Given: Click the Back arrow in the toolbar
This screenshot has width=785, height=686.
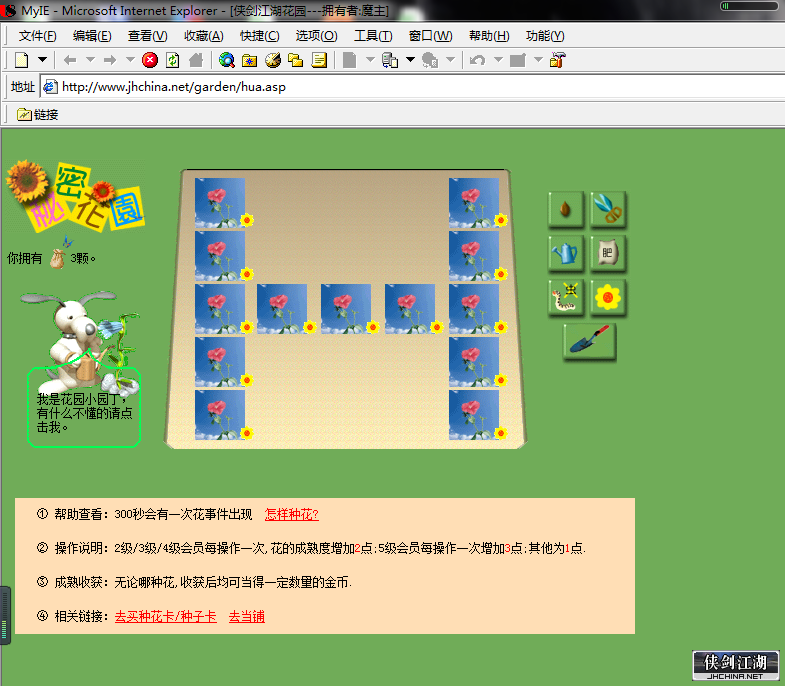Looking at the screenshot, I should 70,60.
